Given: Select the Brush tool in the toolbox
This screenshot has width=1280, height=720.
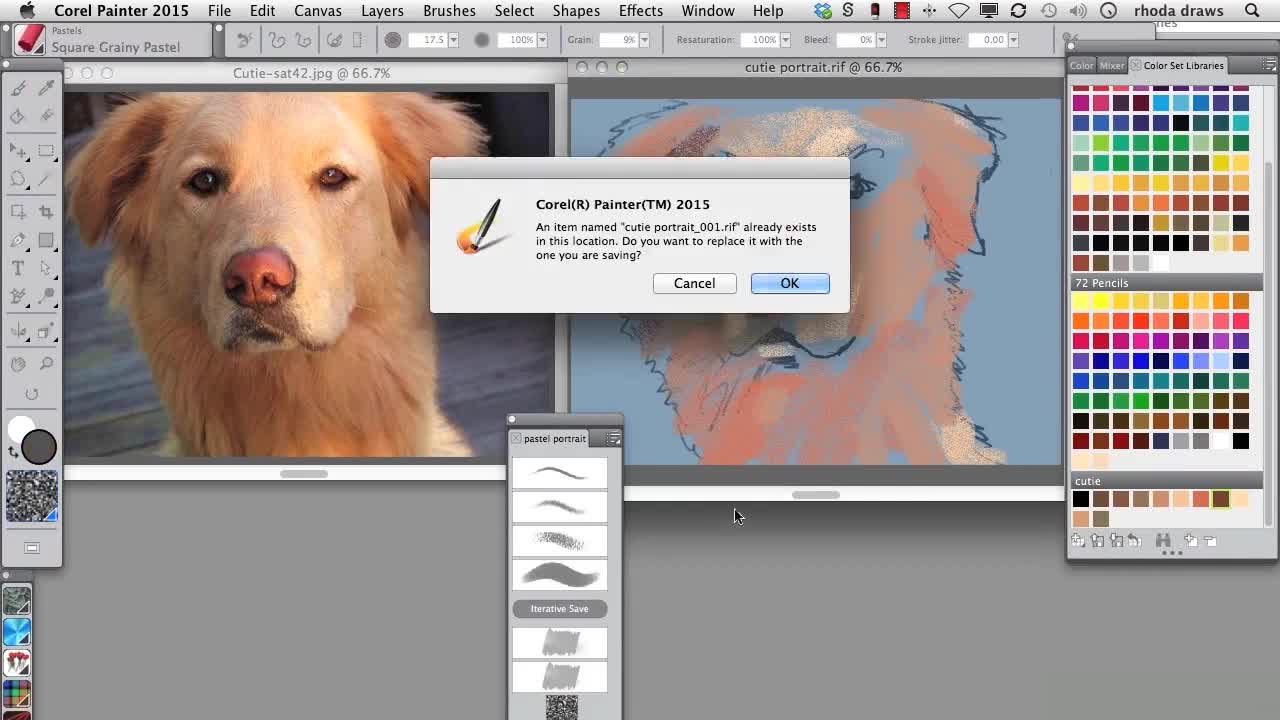Looking at the screenshot, I should tap(18, 89).
